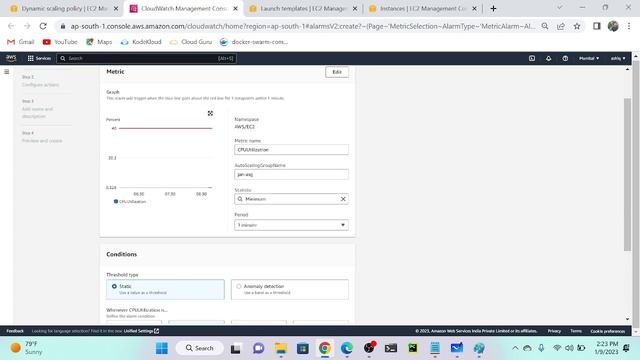Open the volume icon in system tray

(569, 348)
